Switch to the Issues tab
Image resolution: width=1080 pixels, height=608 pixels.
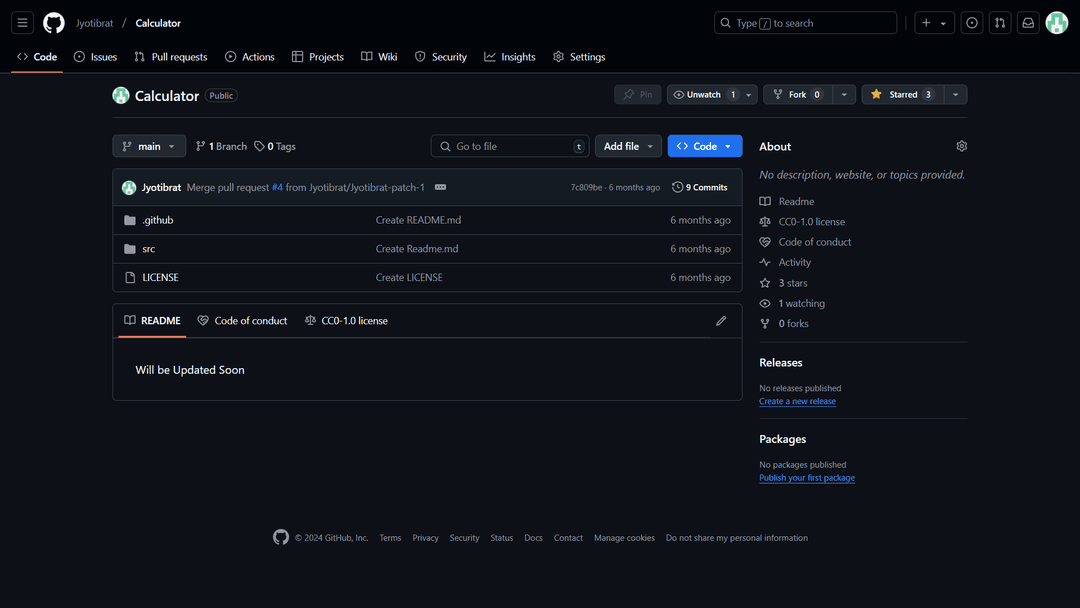tap(95, 56)
